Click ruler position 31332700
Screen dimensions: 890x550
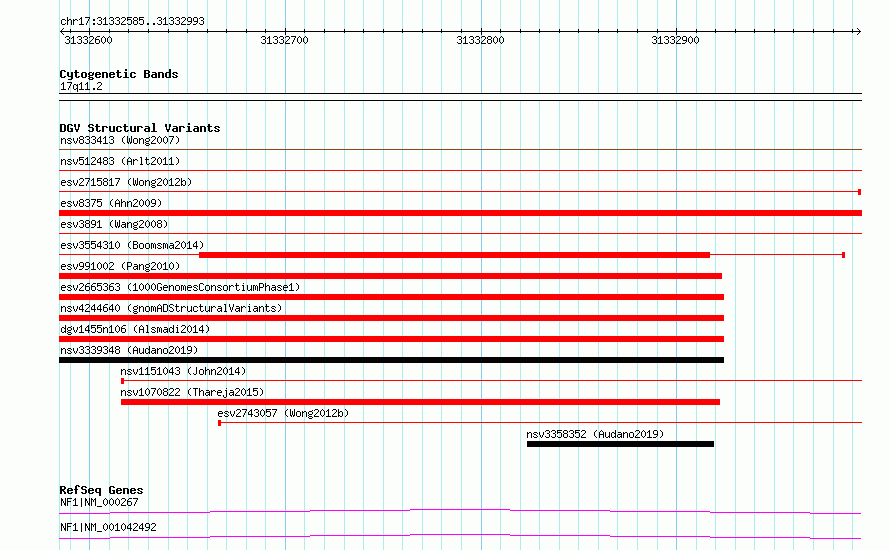pyautogui.click(x=284, y=40)
